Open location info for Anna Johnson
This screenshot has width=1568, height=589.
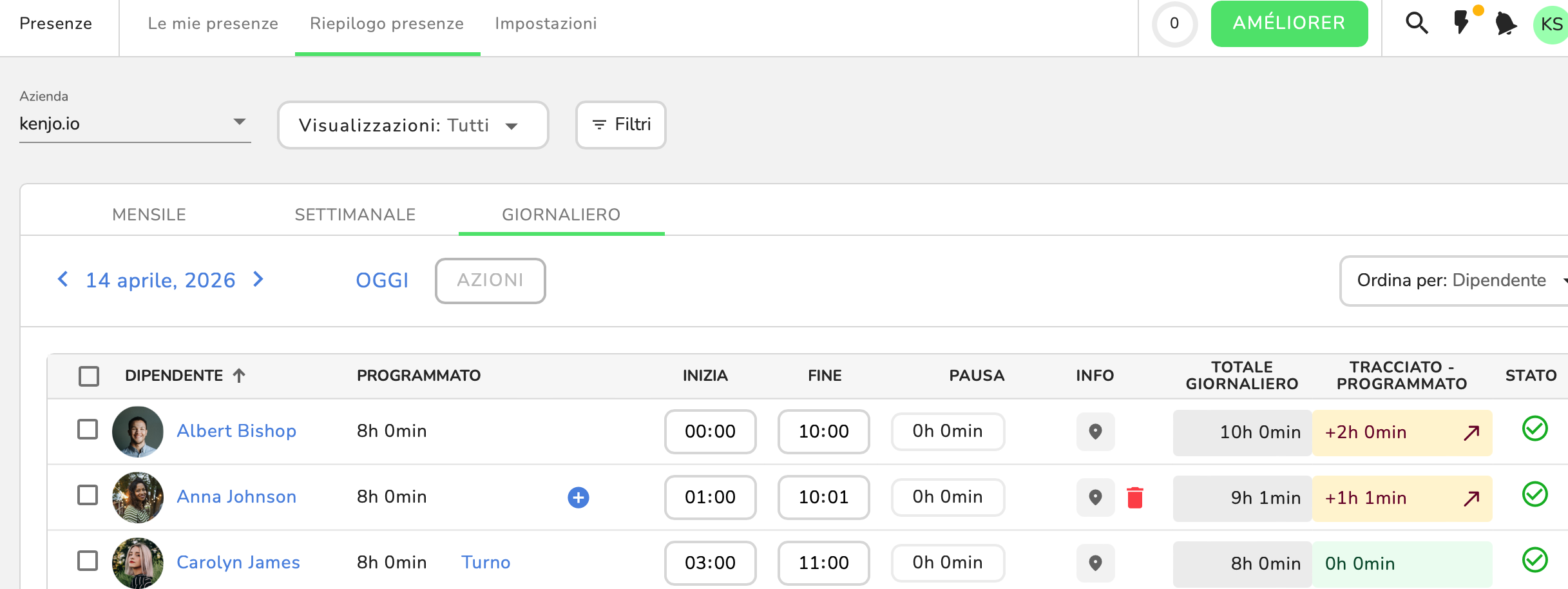(1095, 497)
